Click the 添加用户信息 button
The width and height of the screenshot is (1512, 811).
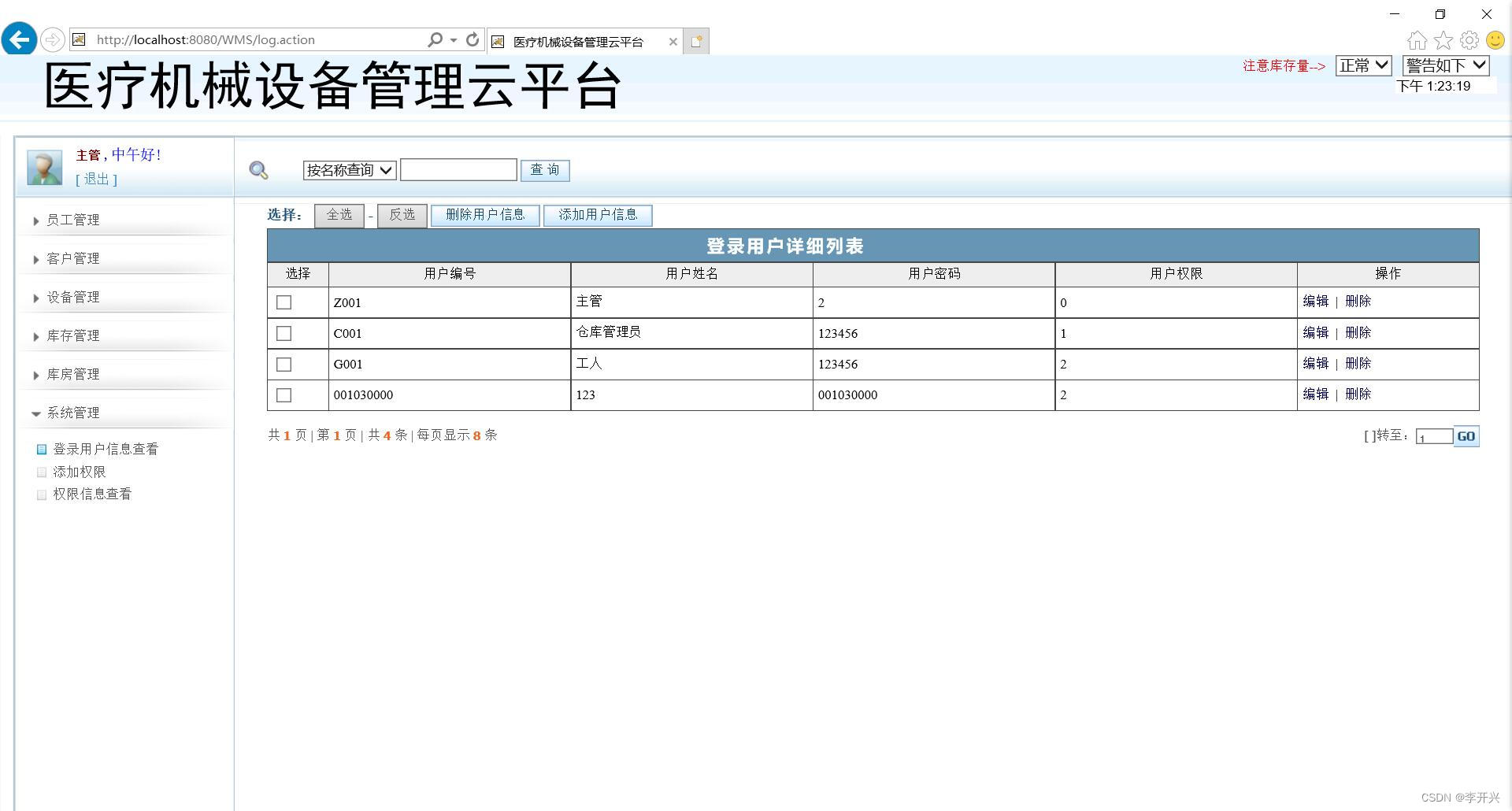(598, 215)
